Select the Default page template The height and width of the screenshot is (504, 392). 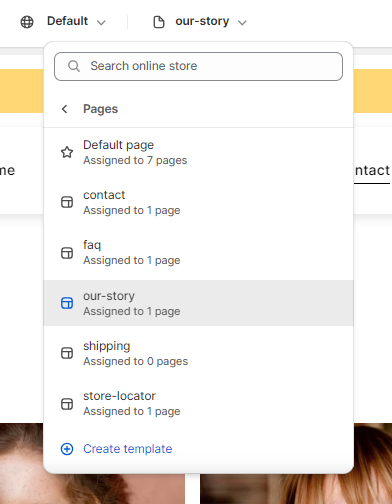(198, 152)
